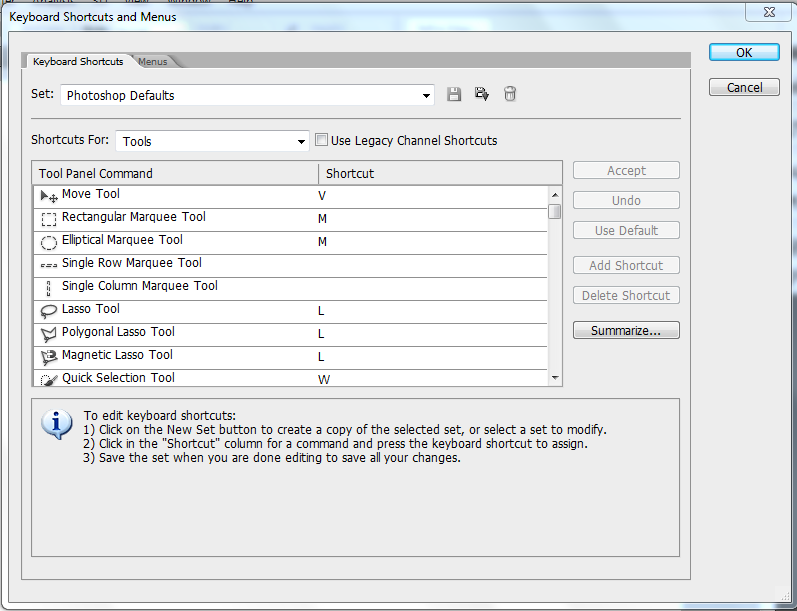Select the Quick Selection Tool label
The height and width of the screenshot is (611, 797).
coord(118,378)
